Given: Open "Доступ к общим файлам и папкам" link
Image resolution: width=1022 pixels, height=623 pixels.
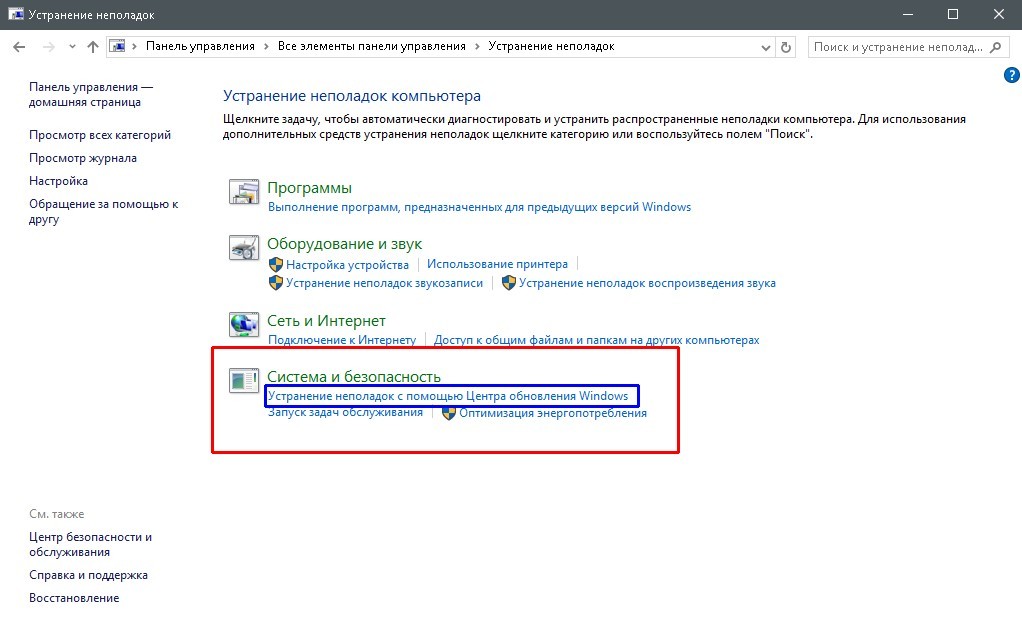Looking at the screenshot, I should pyautogui.click(x=596, y=340).
